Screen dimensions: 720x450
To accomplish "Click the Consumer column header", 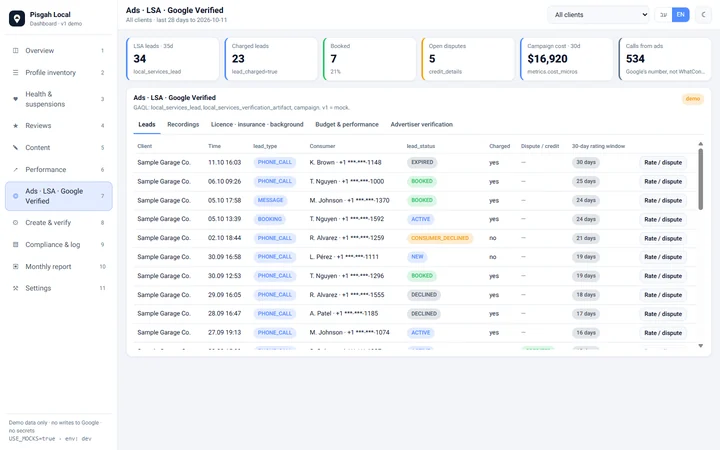I will tap(322, 146).
